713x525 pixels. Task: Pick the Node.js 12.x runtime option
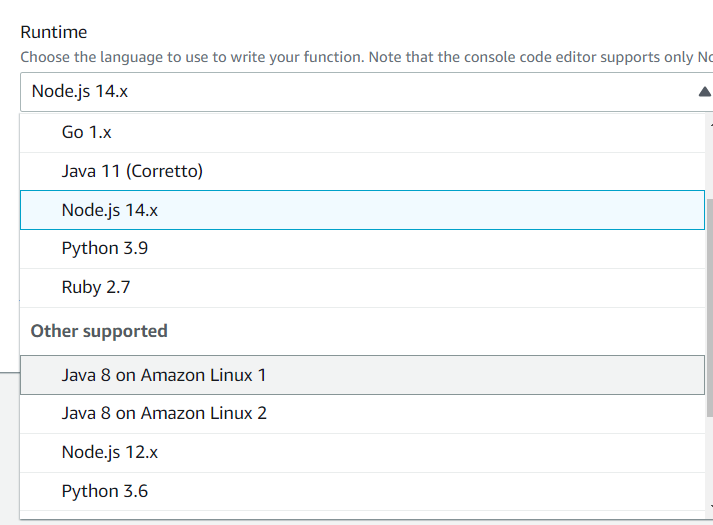coord(110,452)
